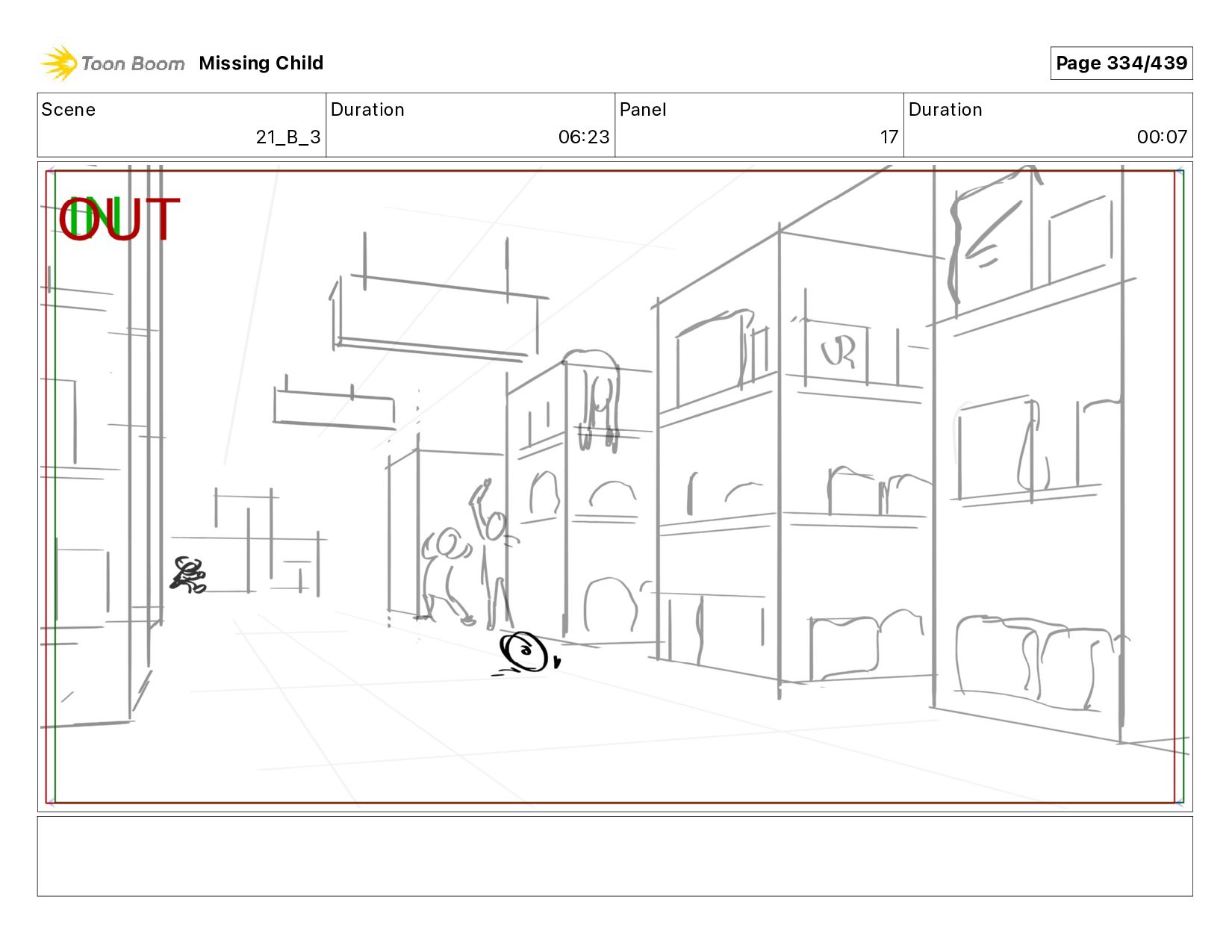Click the 'Panel' header label
1232x952 pixels.
(x=643, y=110)
